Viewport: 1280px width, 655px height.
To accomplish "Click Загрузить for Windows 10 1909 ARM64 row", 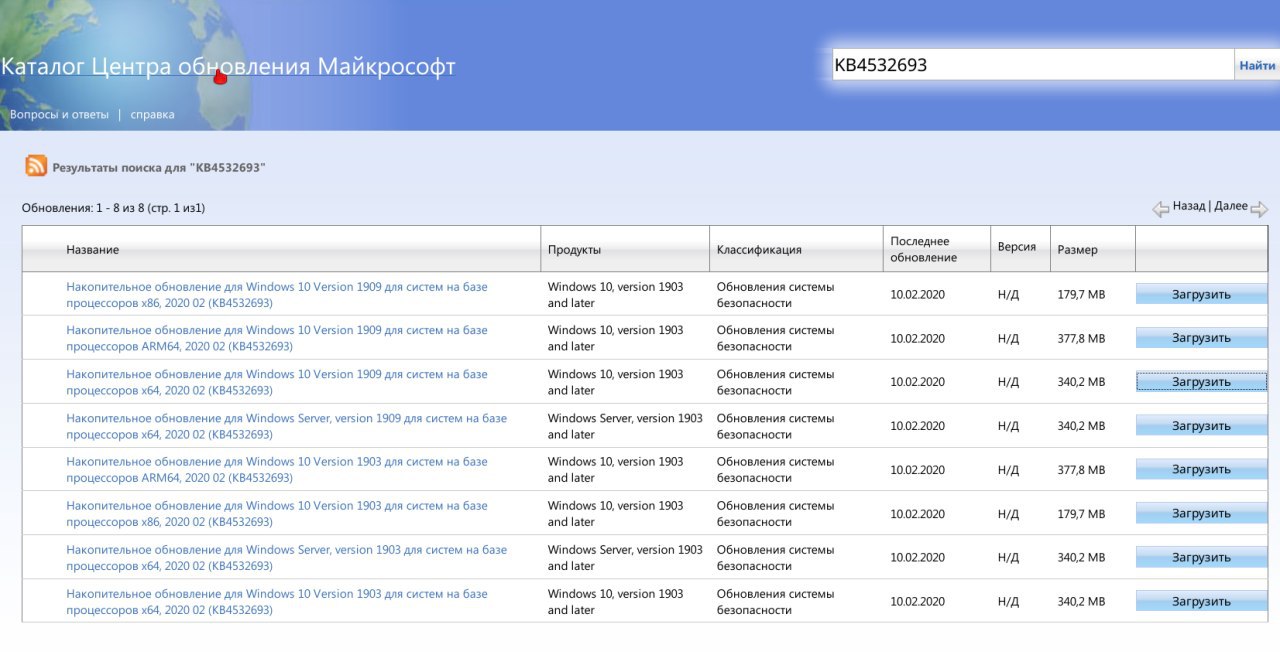I will 1201,338.
